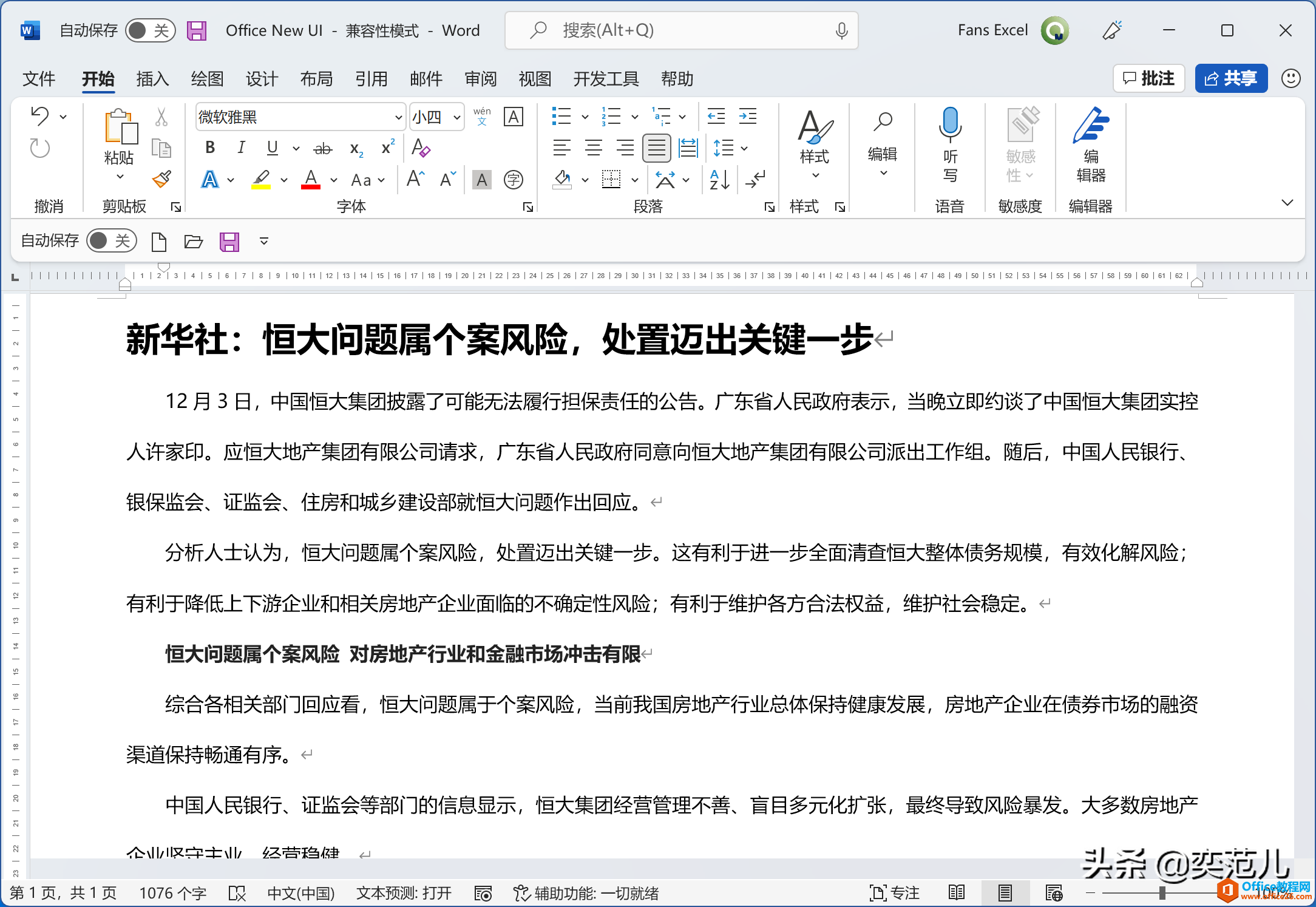The image size is (1316, 907).
Task: Click the spelling check status icon
Action: pos(237,893)
